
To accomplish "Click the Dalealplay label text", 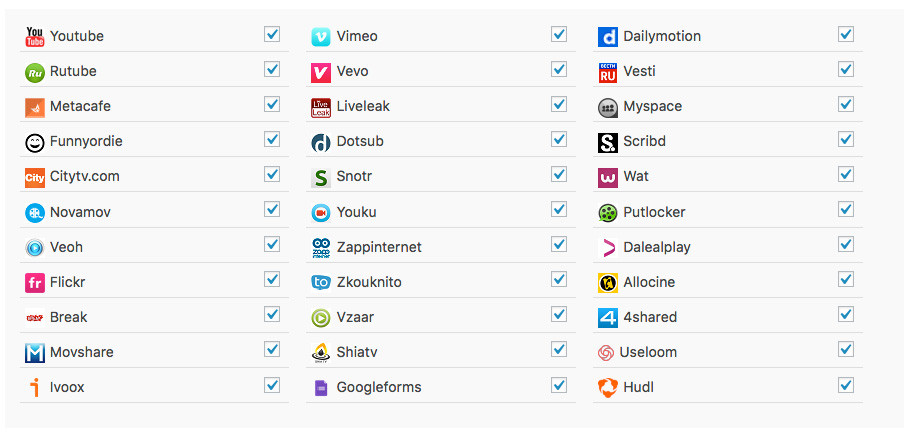I will tap(656, 247).
